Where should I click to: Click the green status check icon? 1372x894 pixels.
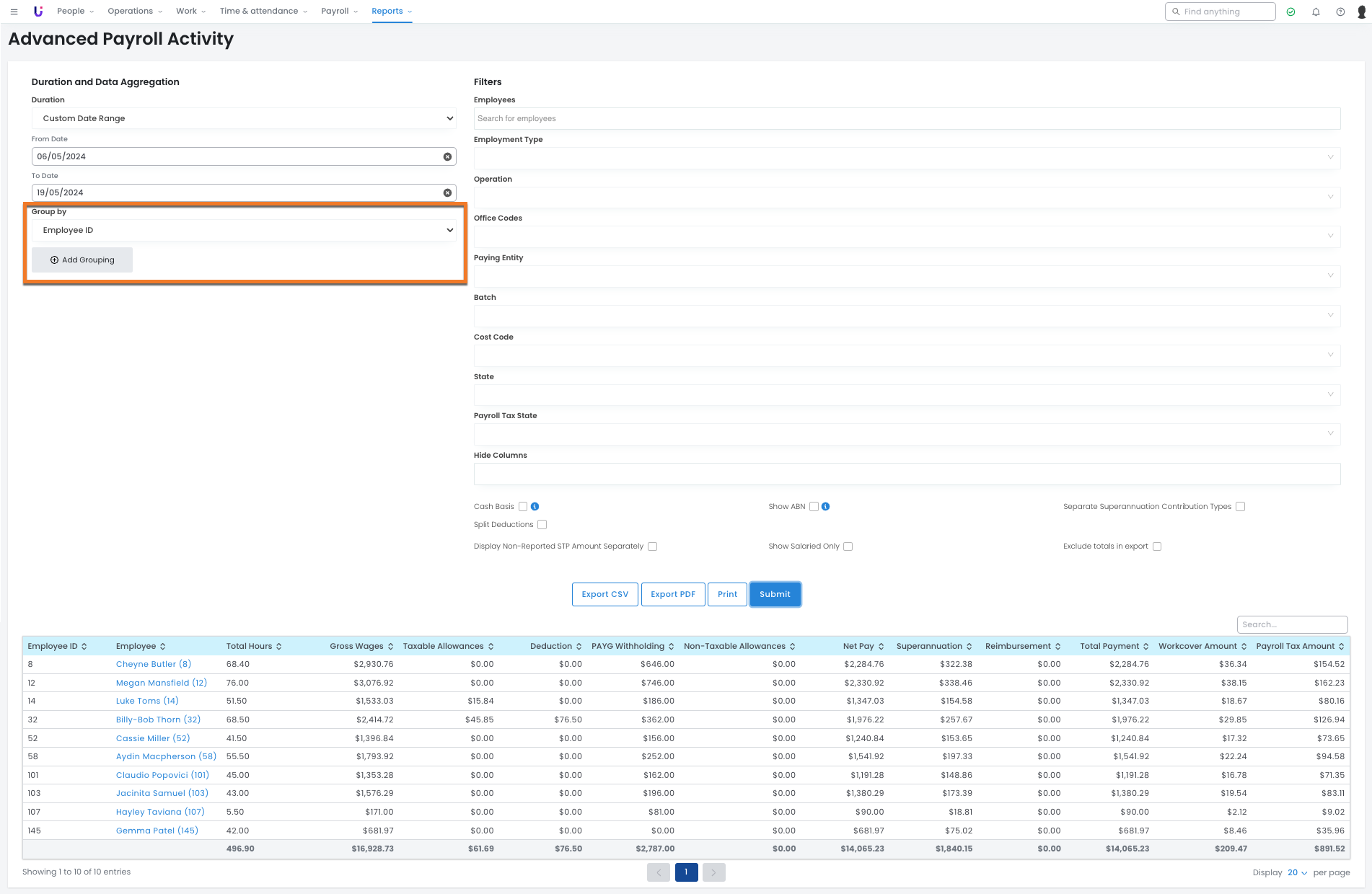pyautogui.click(x=1290, y=12)
